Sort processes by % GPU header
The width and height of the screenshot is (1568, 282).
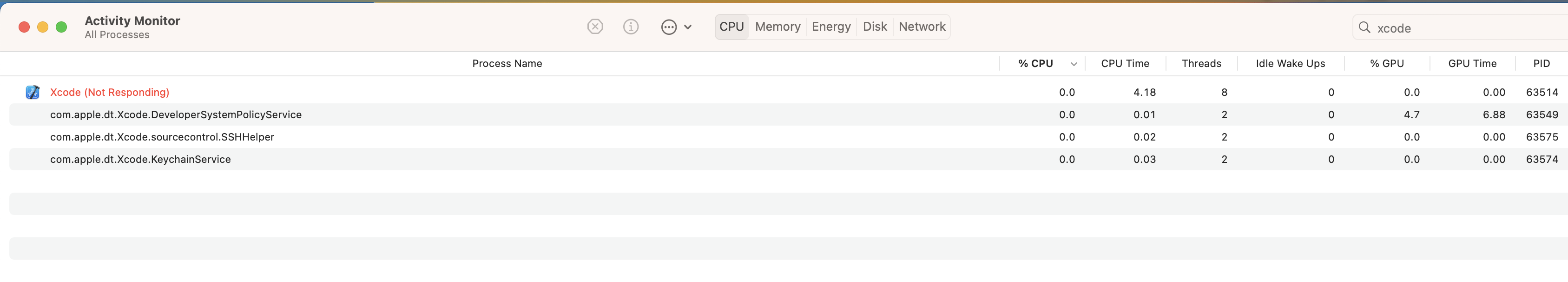point(1387,63)
